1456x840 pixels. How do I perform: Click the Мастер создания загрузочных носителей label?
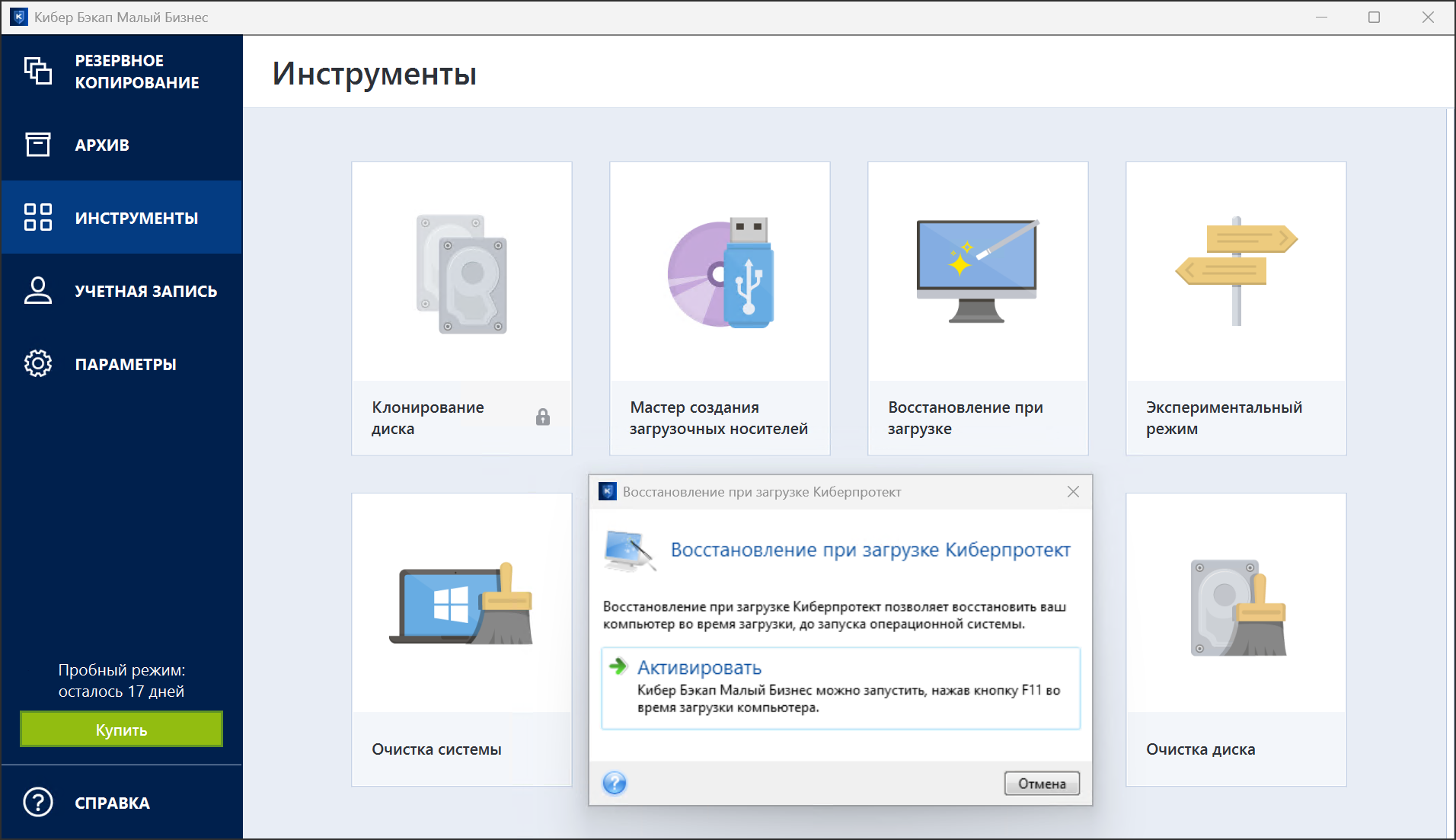718,418
